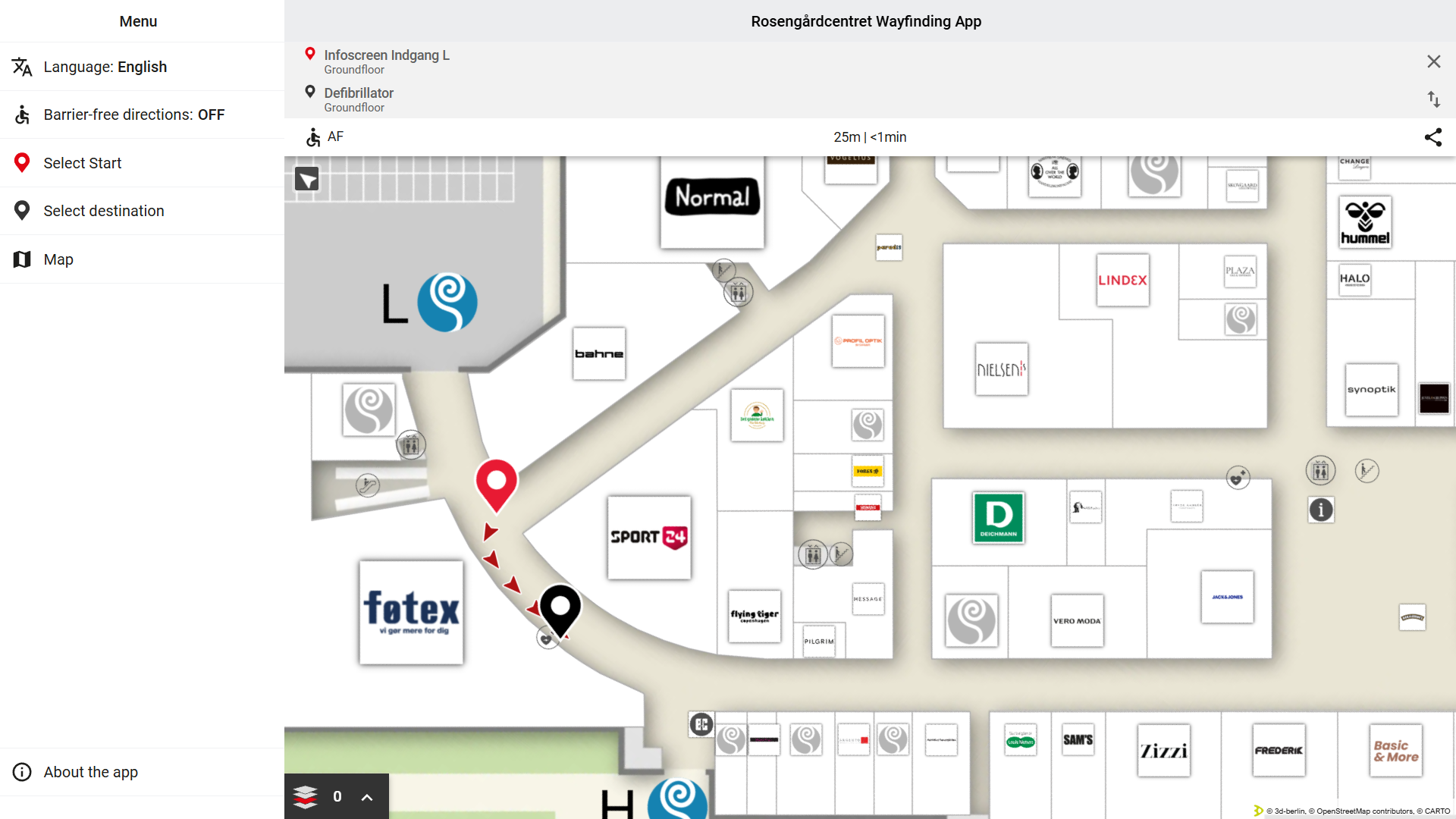1456x819 pixels.
Task: Open the Flying Tiger shop marker
Action: (x=755, y=616)
